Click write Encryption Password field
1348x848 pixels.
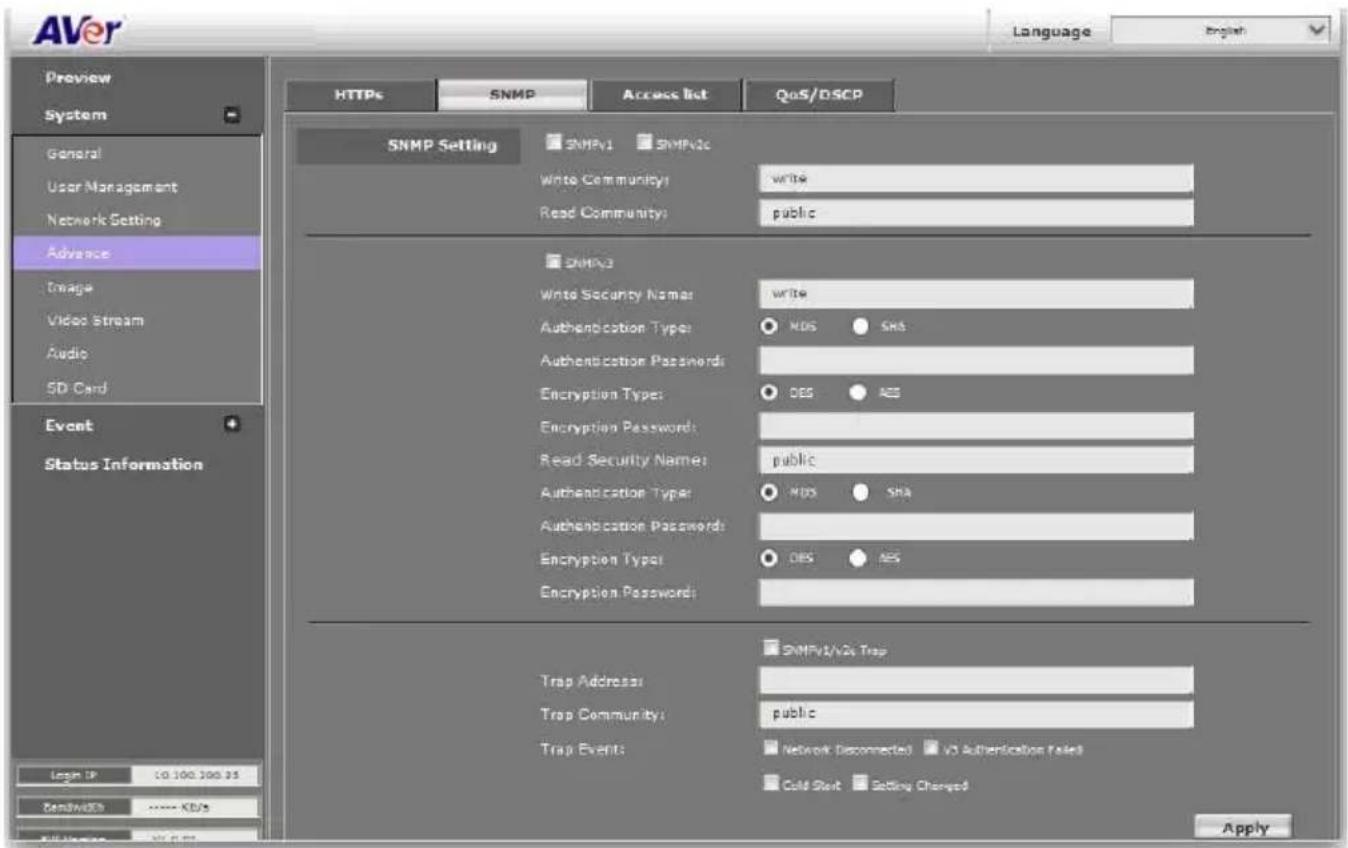pyautogui.click(x=976, y=426)
